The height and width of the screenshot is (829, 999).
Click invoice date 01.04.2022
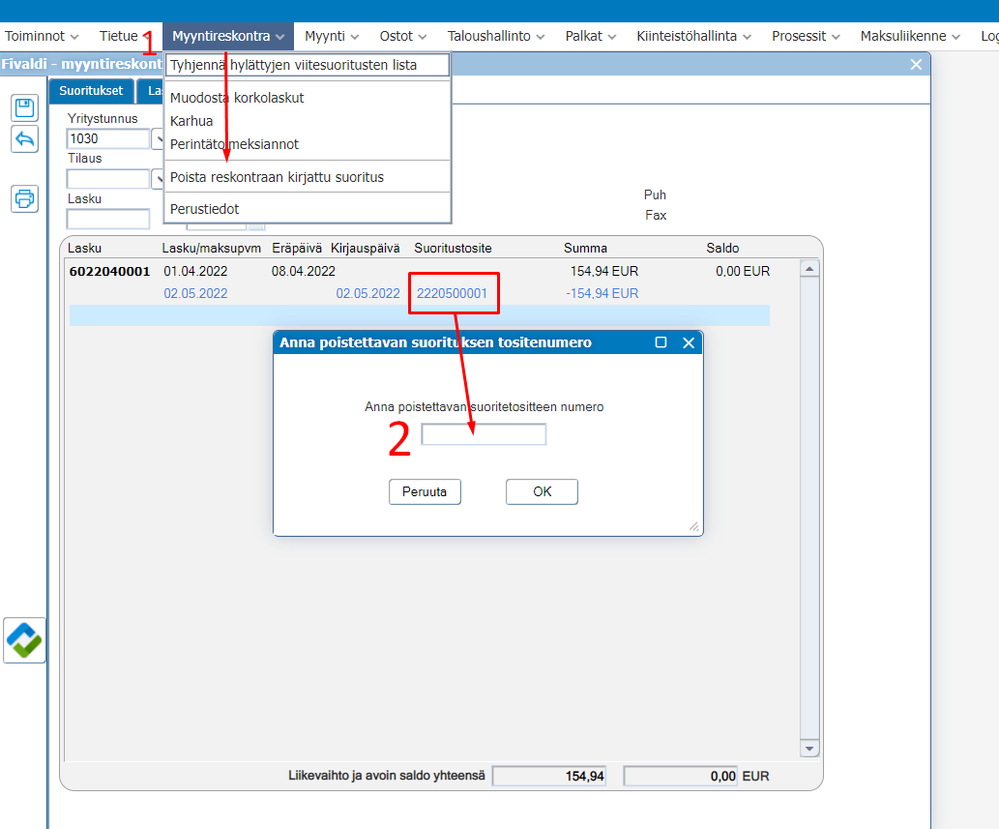click(x=196, y=271)
